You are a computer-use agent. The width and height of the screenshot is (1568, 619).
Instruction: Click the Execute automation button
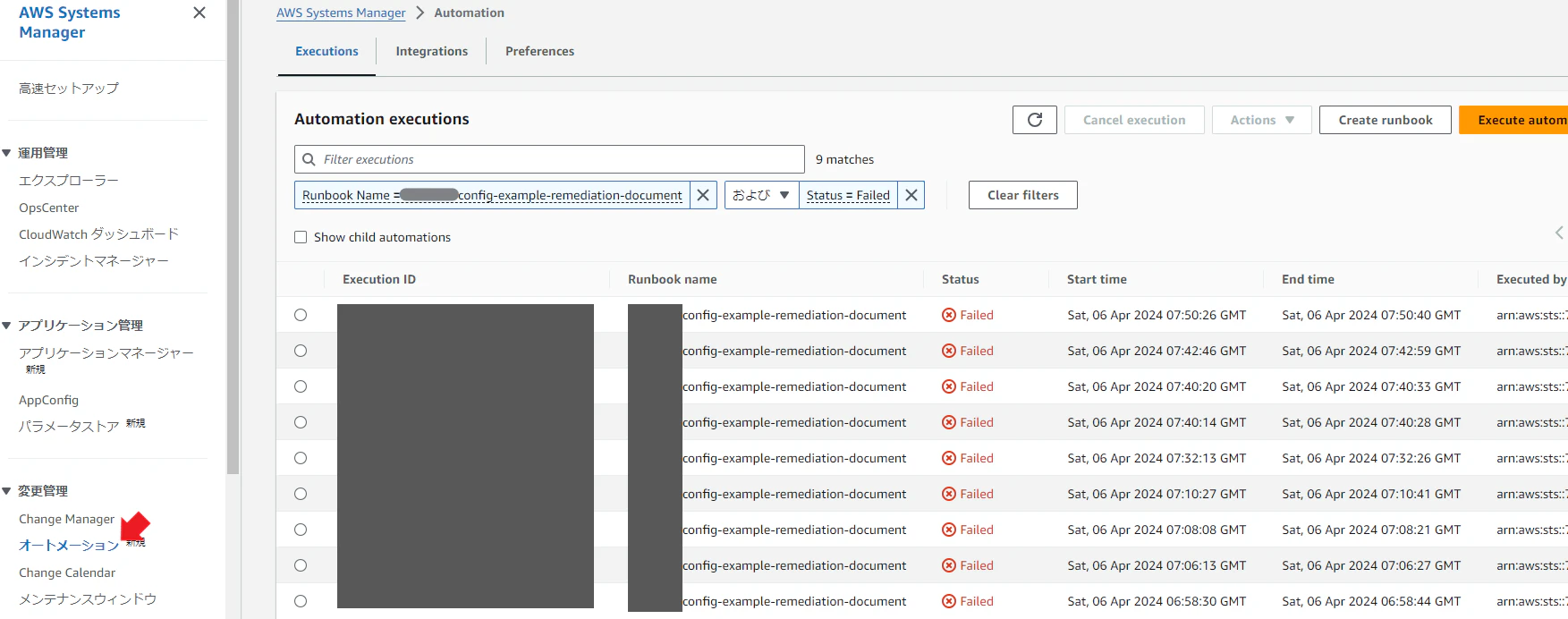[1513, 120]
